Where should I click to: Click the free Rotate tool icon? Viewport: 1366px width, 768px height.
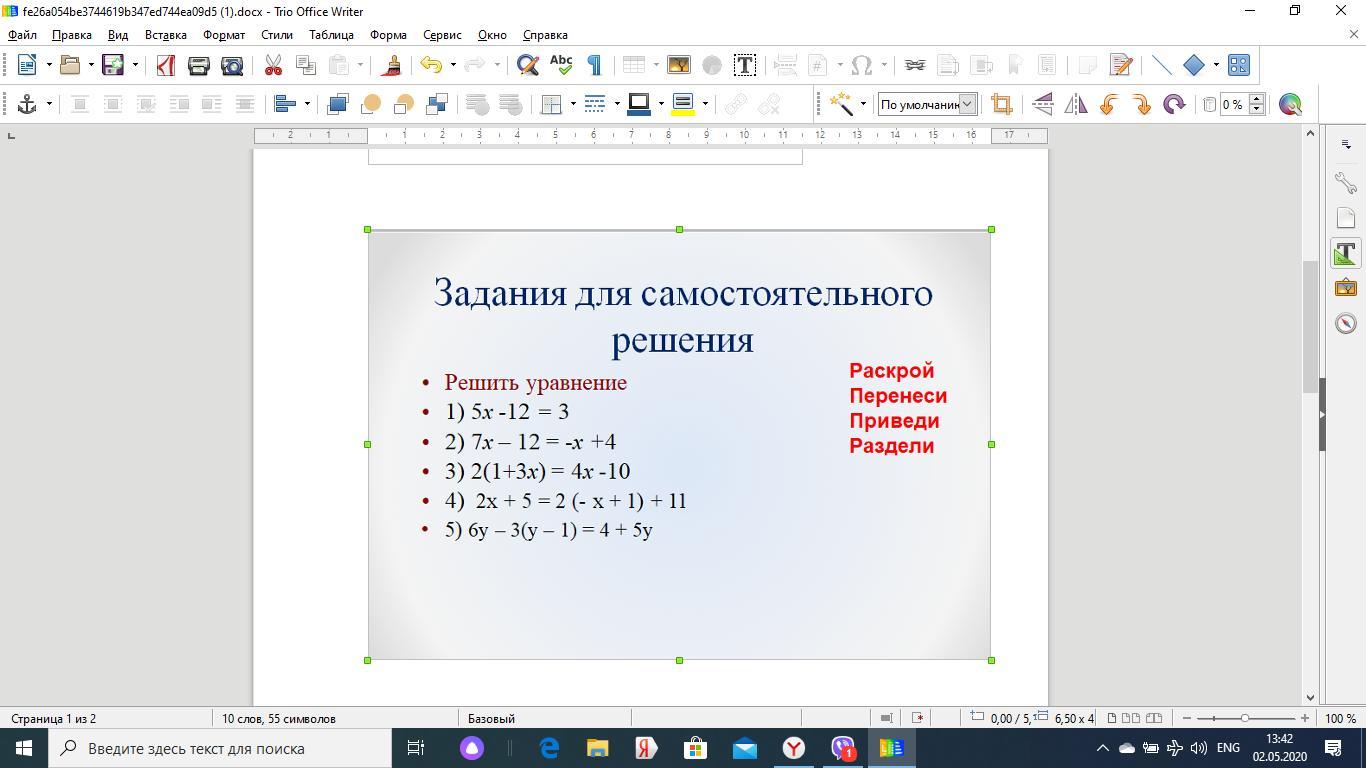point(1174,104)
